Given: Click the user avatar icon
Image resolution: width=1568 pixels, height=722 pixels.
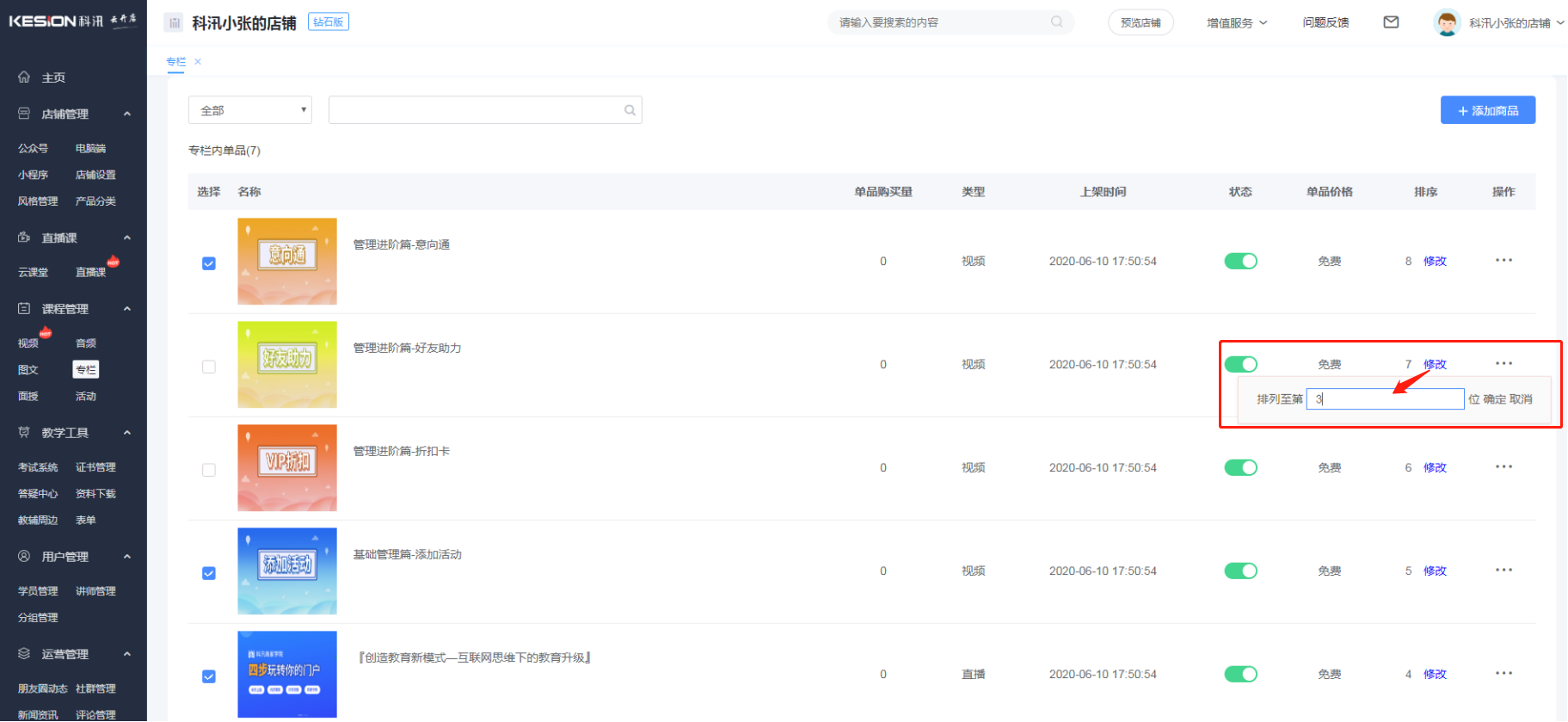Looking at the screenshot, I should click(1447, 22).
